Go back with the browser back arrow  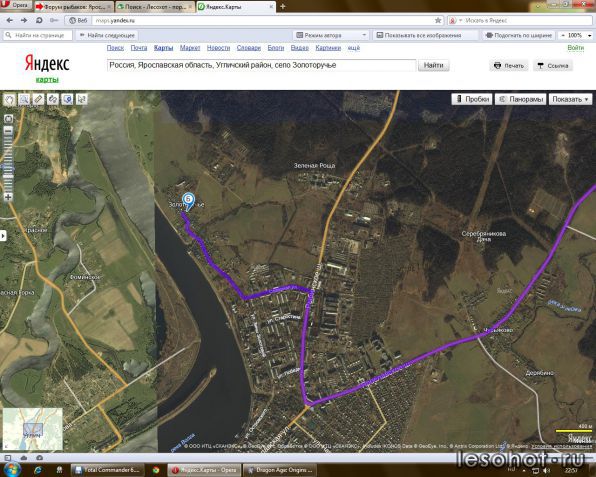pos(10,21)
